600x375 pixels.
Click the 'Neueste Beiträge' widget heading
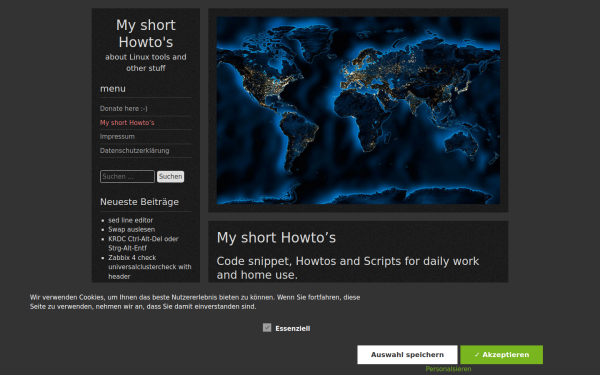pyautogui.click(x=139, y=202)
